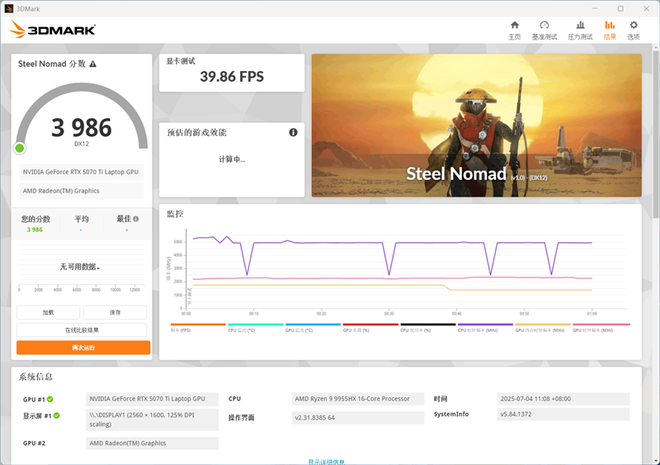660x465 pixels.
Task: Open the 结果 results chart tab
Action: (609, 29)
